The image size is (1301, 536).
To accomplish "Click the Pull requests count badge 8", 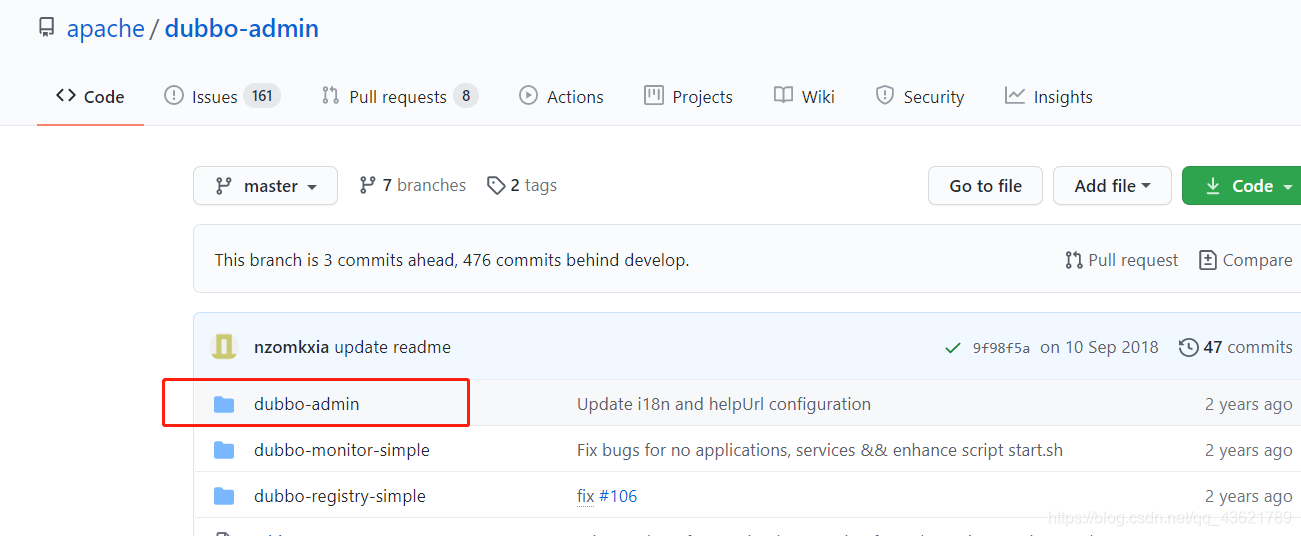I will tap(465, 96).
